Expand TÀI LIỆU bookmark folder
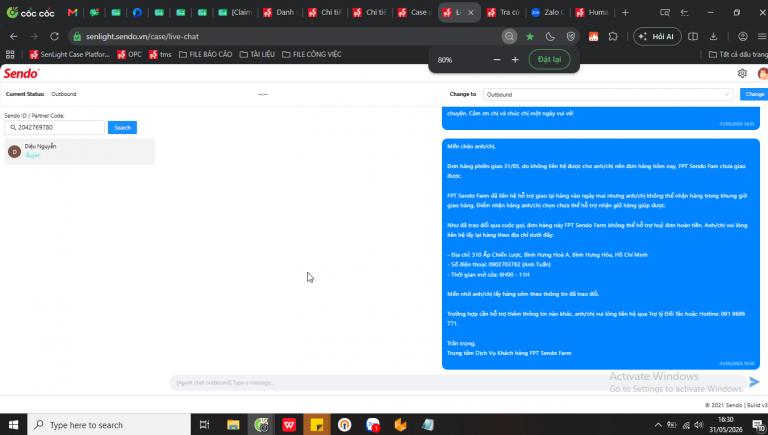Image resolution: width=768 pixels, height=435 pixels. (x=257, y=54)
